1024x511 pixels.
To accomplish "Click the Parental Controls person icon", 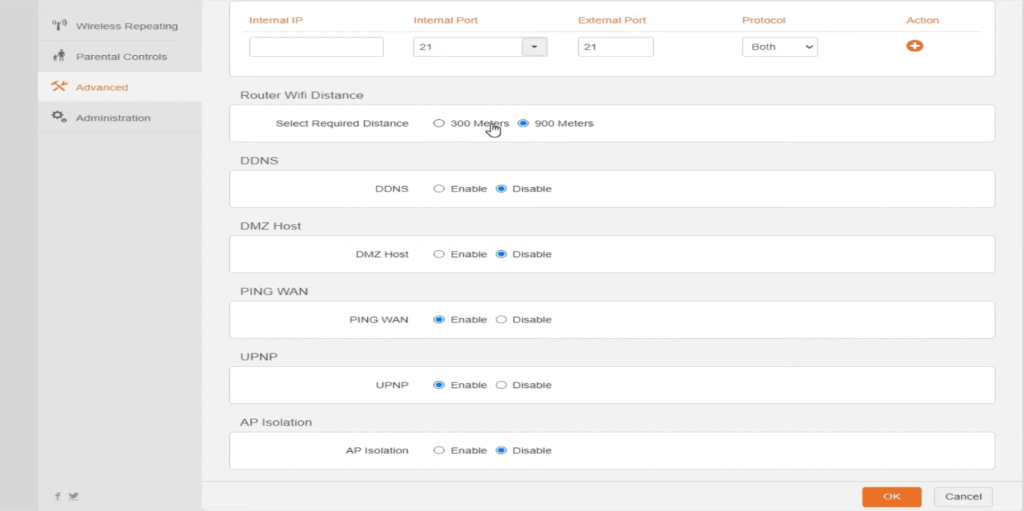I will [x=58, y=56].
